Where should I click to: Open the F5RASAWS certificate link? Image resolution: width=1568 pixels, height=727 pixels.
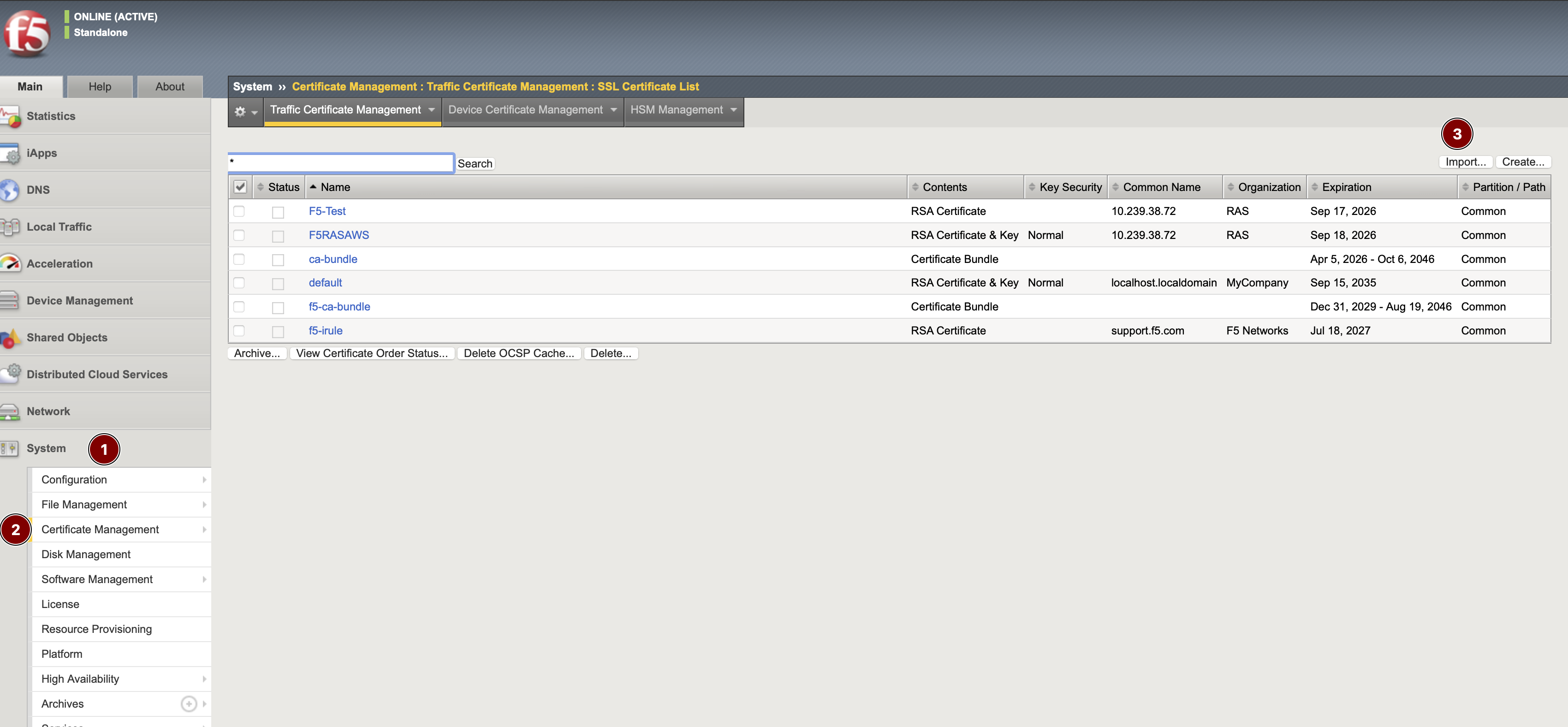click(339, 235)
